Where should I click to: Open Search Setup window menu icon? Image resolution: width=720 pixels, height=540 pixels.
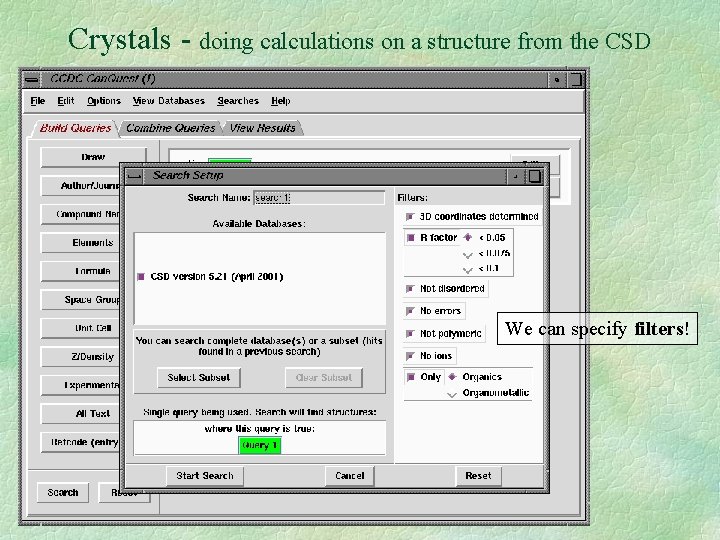tap(134, 176)
